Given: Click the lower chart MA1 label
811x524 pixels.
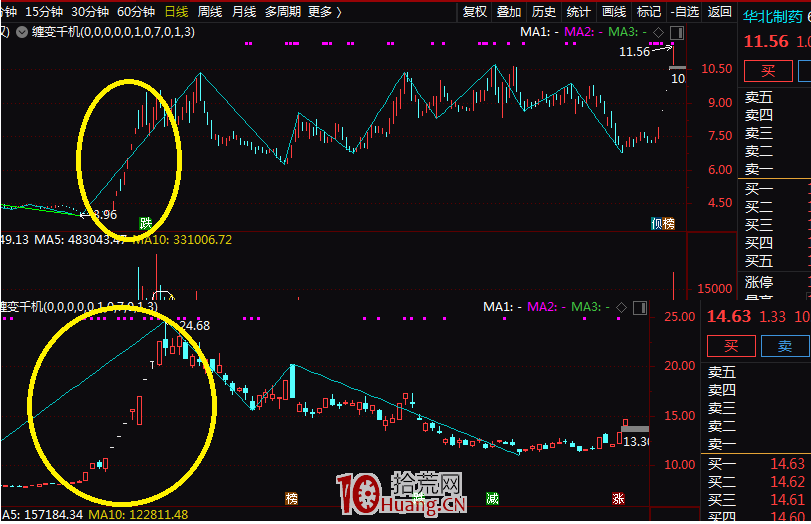Looking at the screenshot, I should [x=502, y=307].
